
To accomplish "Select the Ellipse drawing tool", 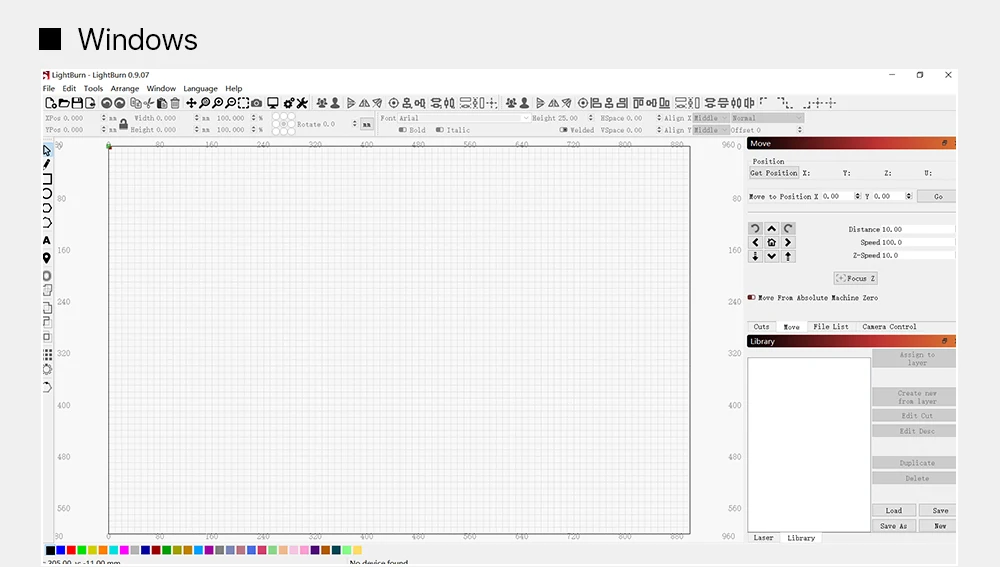I will click(47, 193).
